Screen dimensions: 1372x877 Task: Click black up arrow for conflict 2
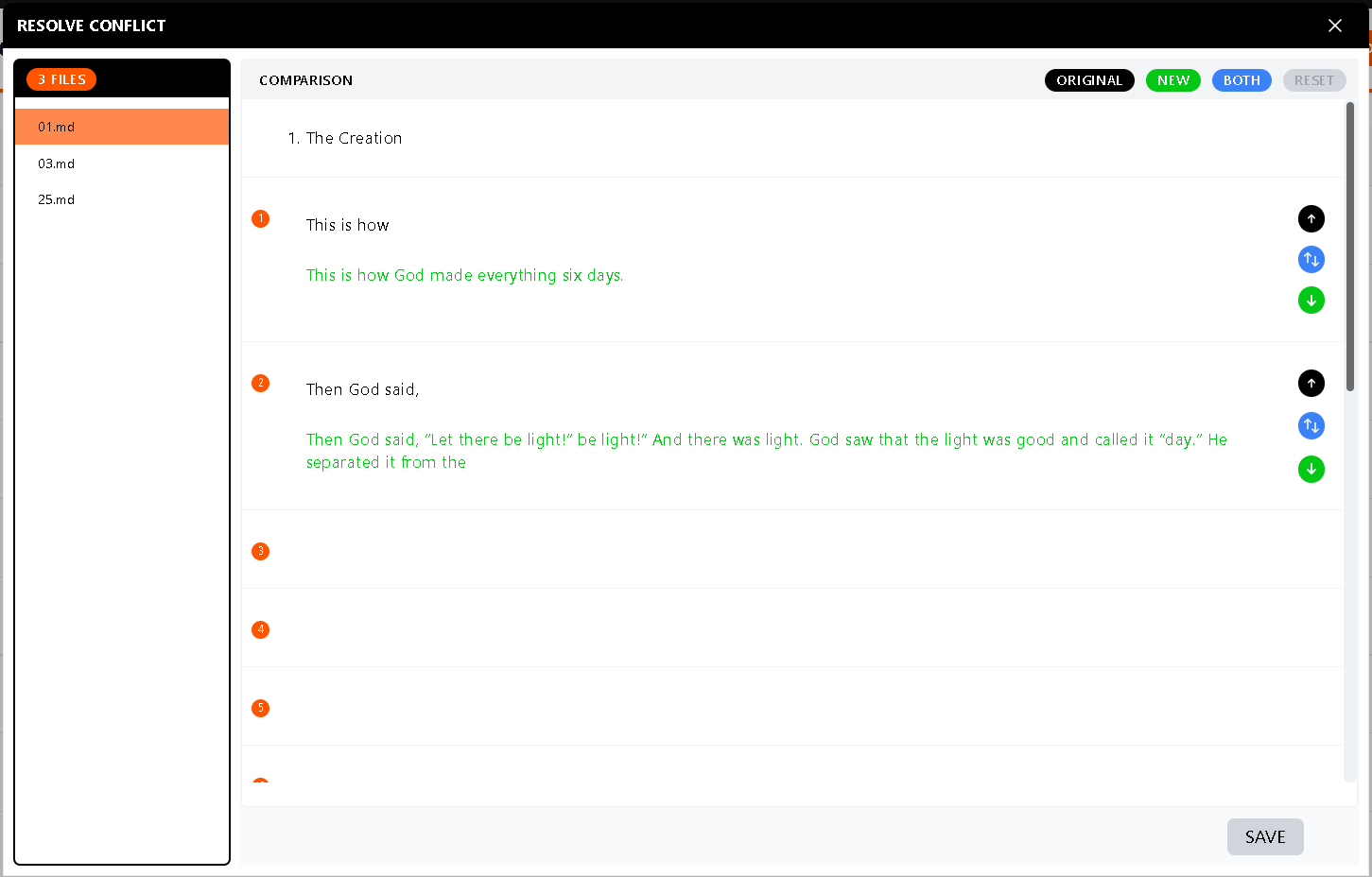pyautogui.click(x=1311, y=384)
